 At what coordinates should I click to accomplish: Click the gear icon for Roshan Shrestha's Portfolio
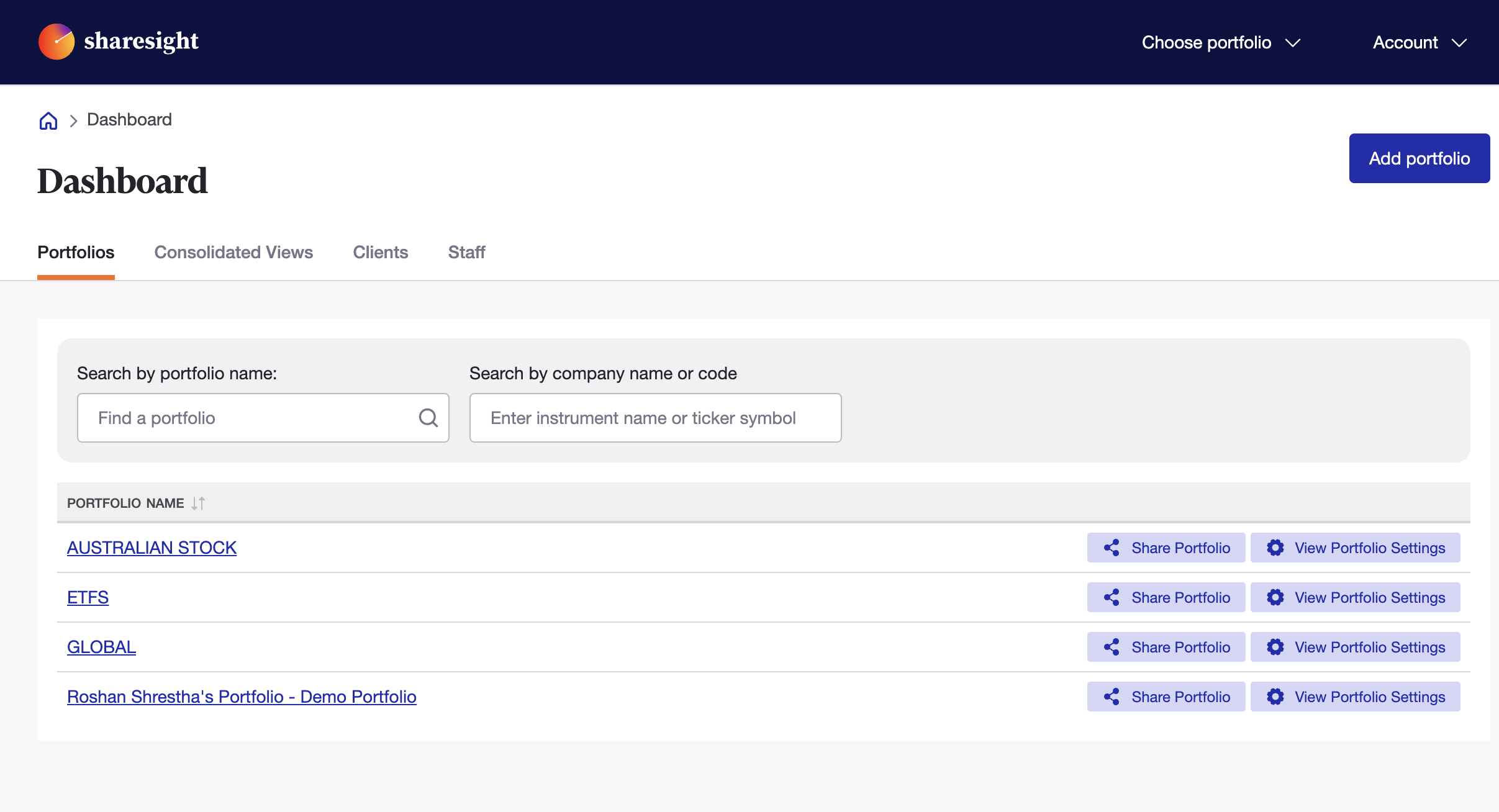(x=1276, y=697)
